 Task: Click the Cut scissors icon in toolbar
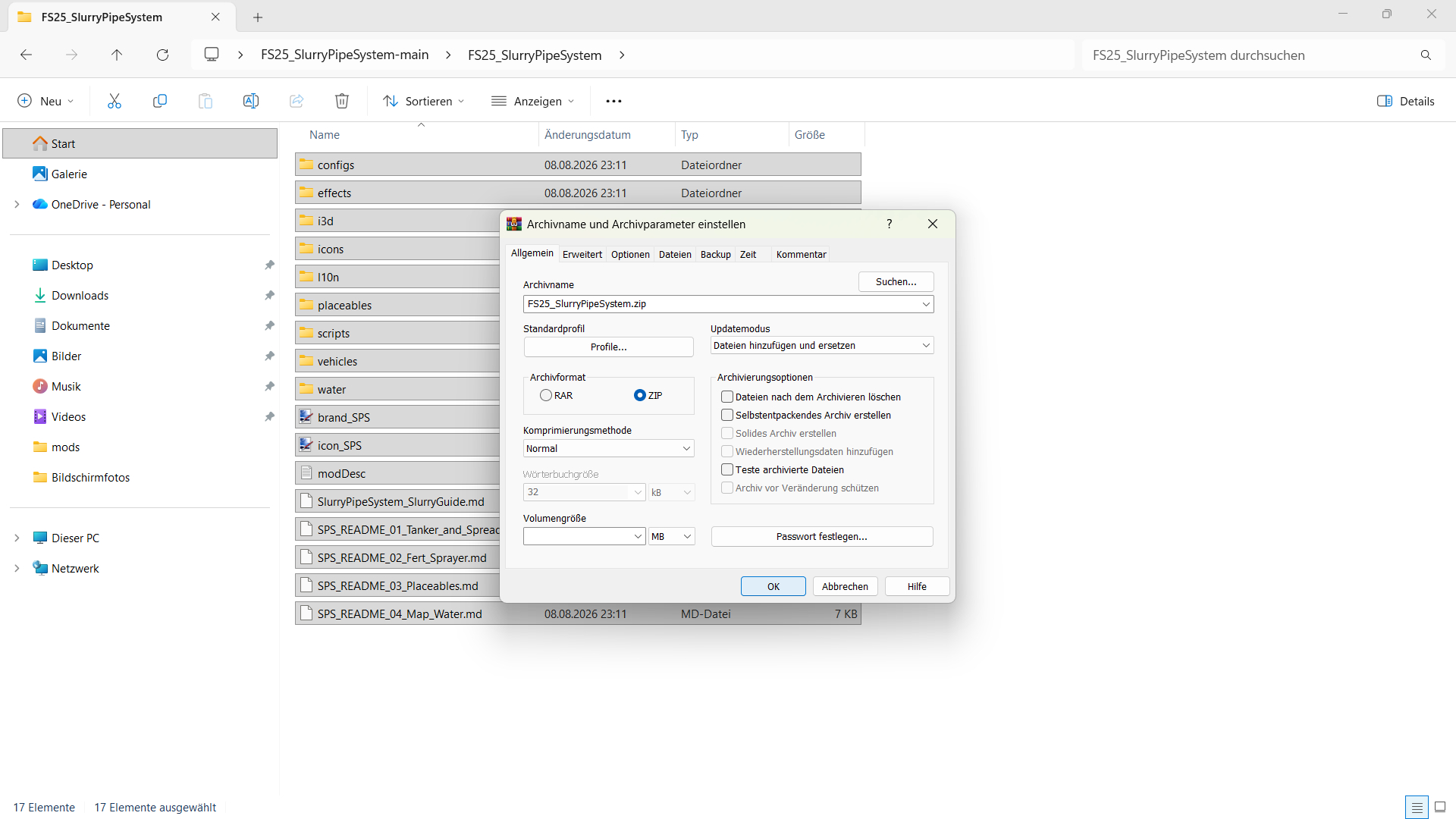point(115,101)
